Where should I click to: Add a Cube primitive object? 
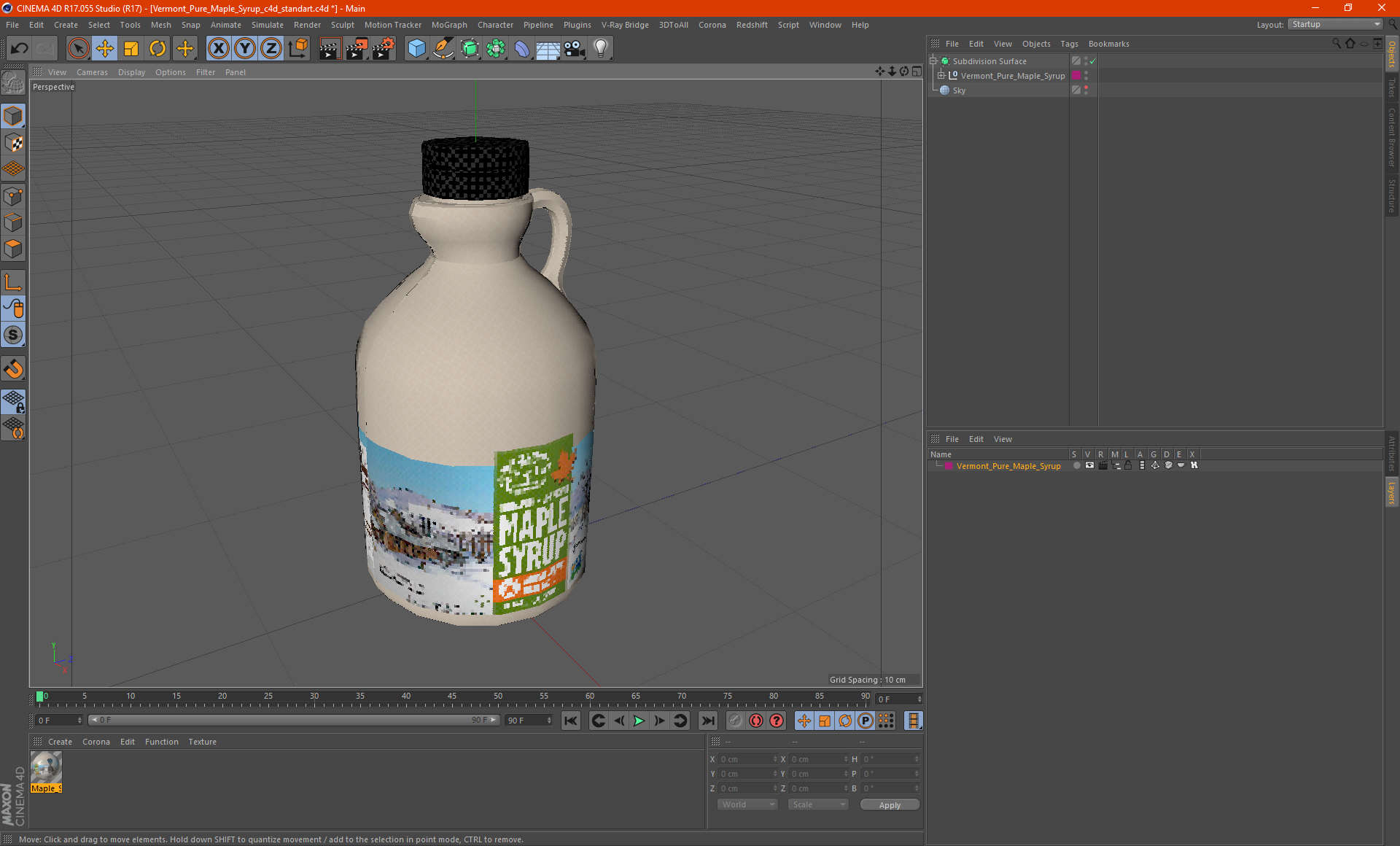[x=416, y=49]
